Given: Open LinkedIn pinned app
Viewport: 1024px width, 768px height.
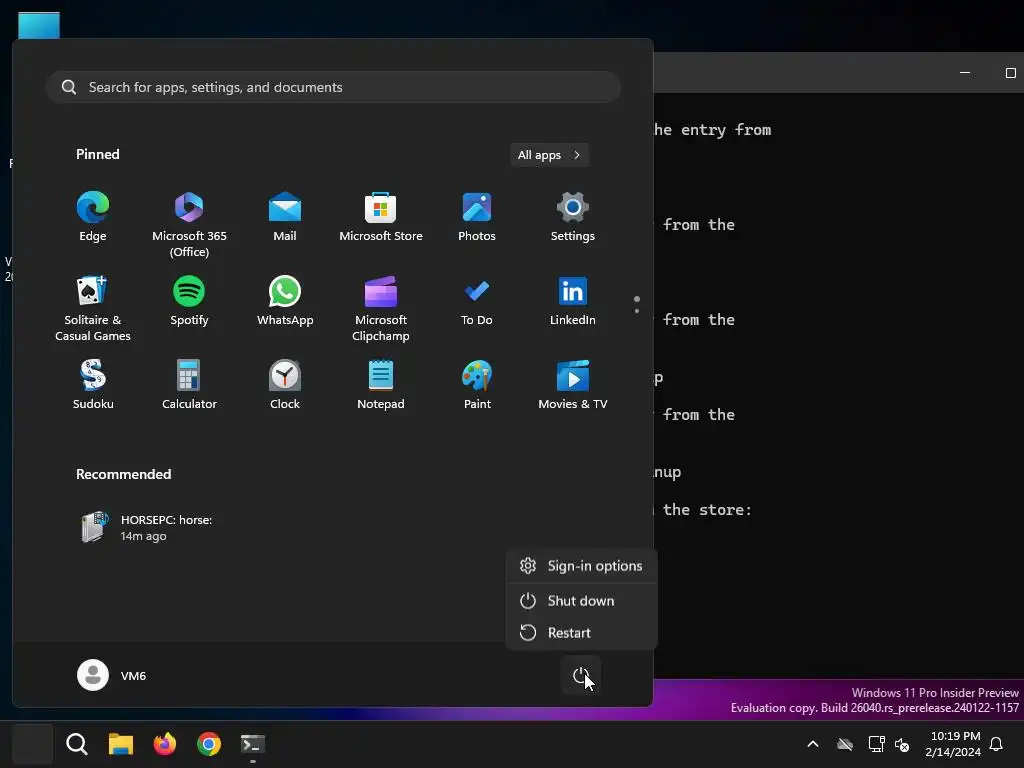Looking at the screenshot, I should pos(573,302).
